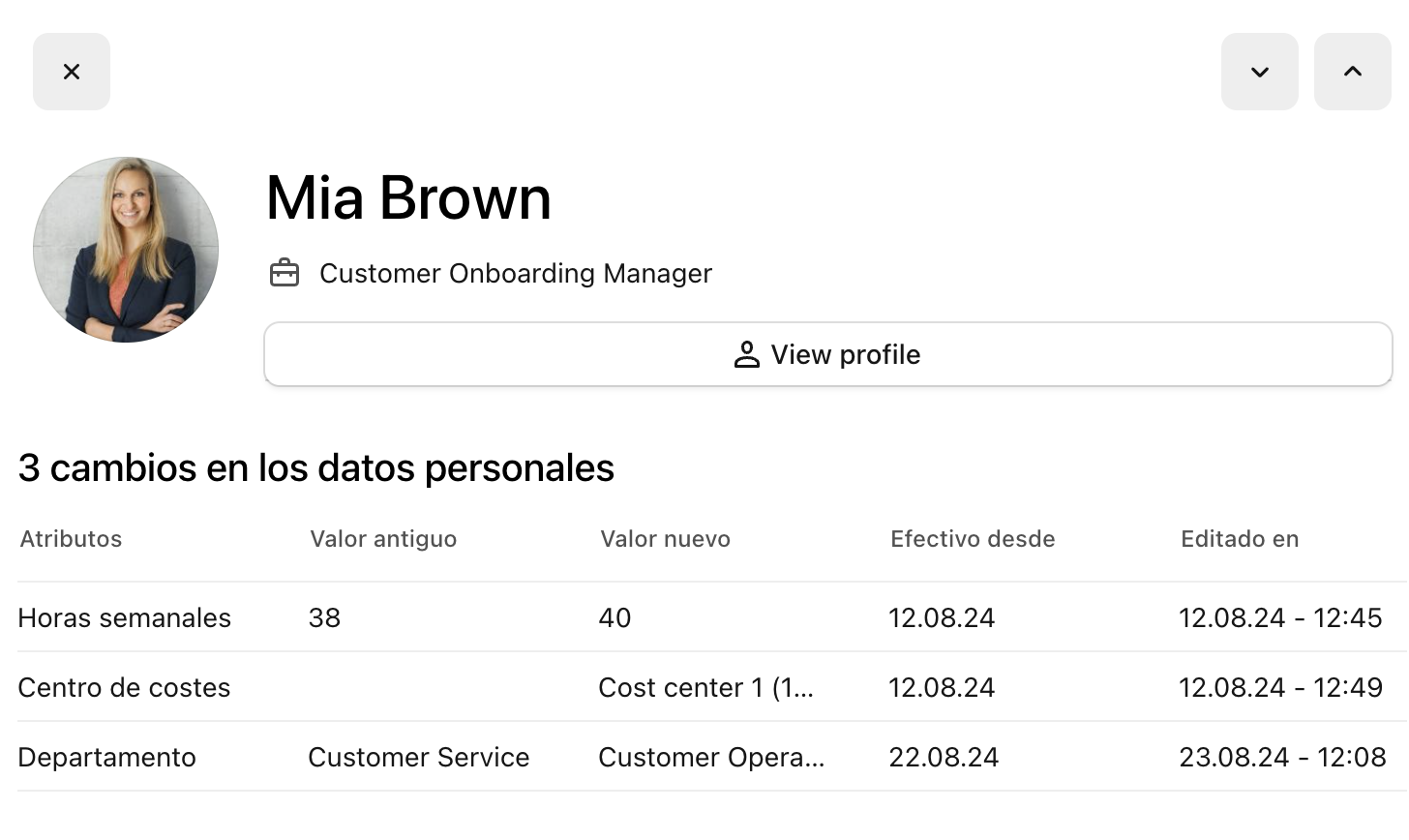Image resolution: width=1409 pixels, height=840 pixels.
Task: Close the employee details panel
Action: [x=72, y=72]
